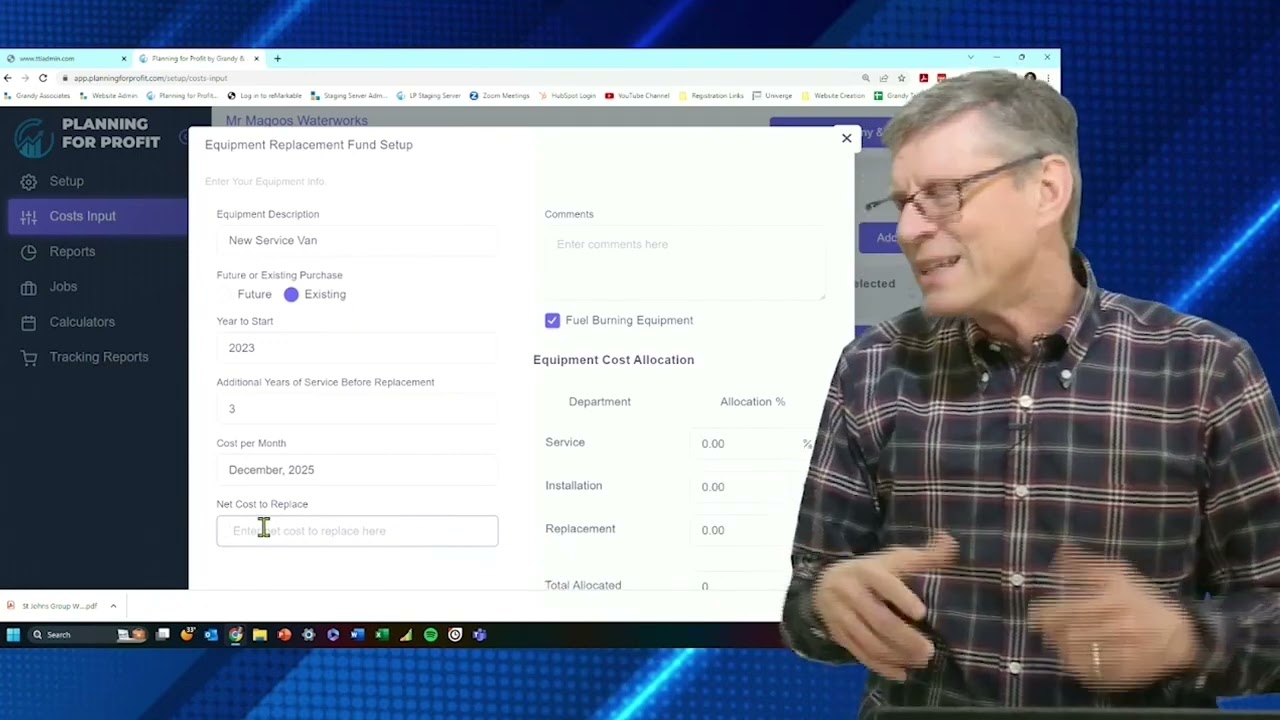Open the YouTube Channel bookmark
1280x720 pixels.
point(637,96)
